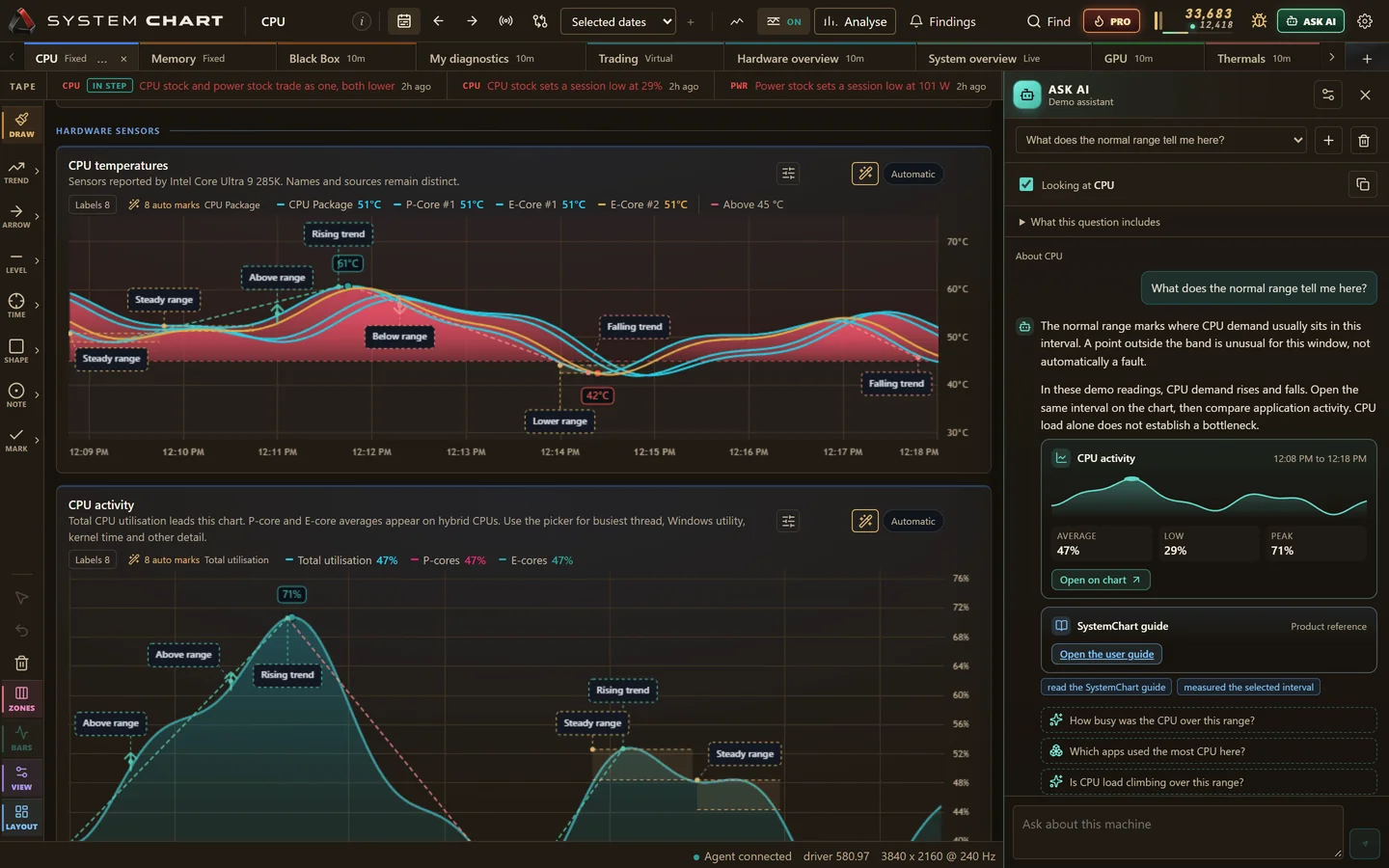Delete the conversation with the trash icon
1389x868 pixels.
pyautogui.click(x=1364, y=141)
